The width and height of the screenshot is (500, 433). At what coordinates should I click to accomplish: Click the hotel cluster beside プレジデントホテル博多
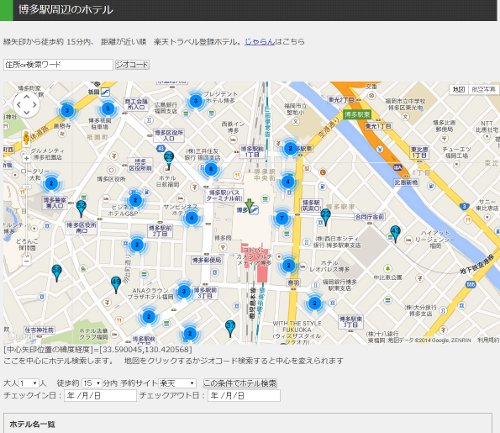[x=196, y=100]
